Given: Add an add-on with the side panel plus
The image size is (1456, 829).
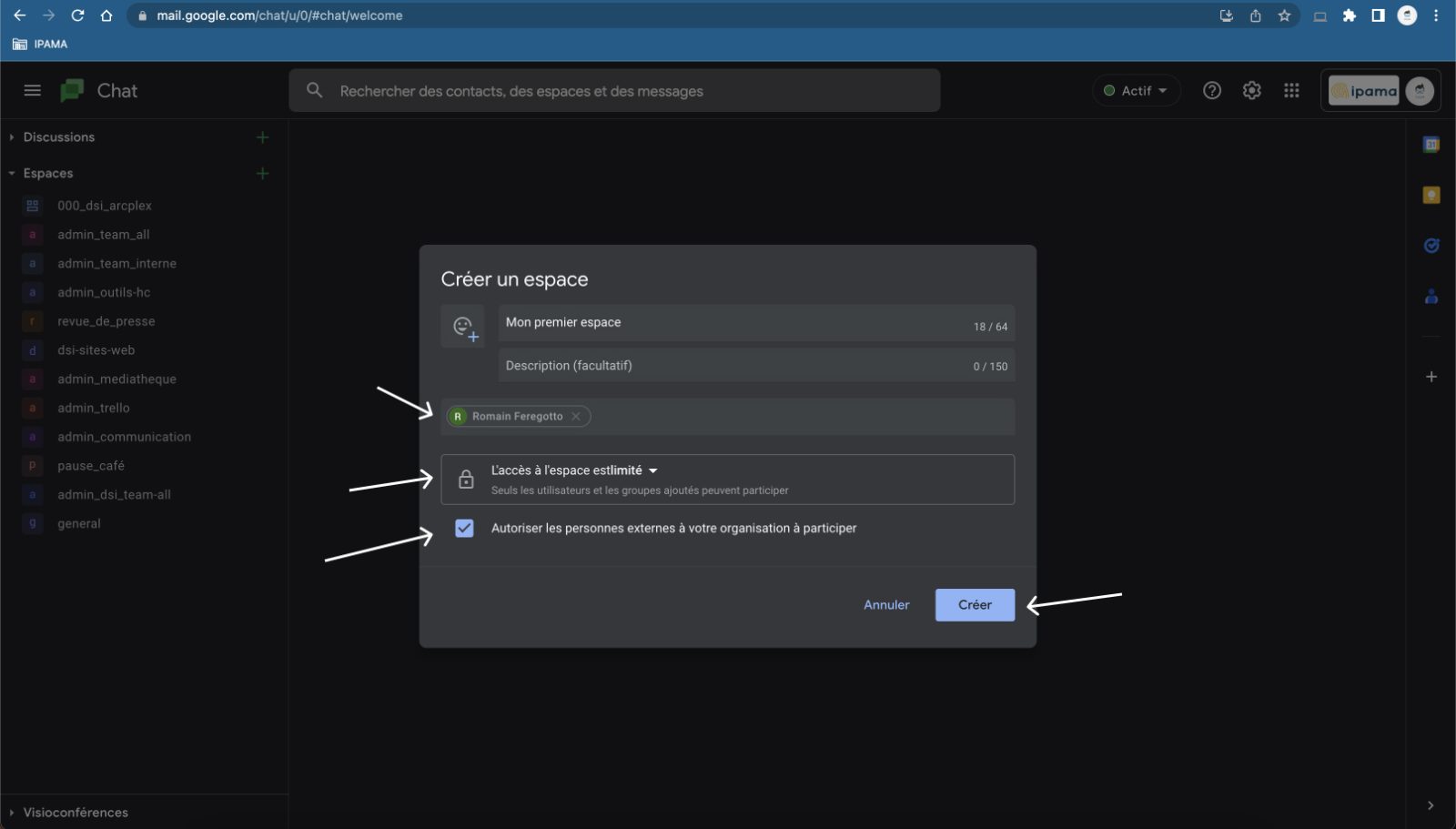Looking at the screenshot, I should pos(1431,377).
